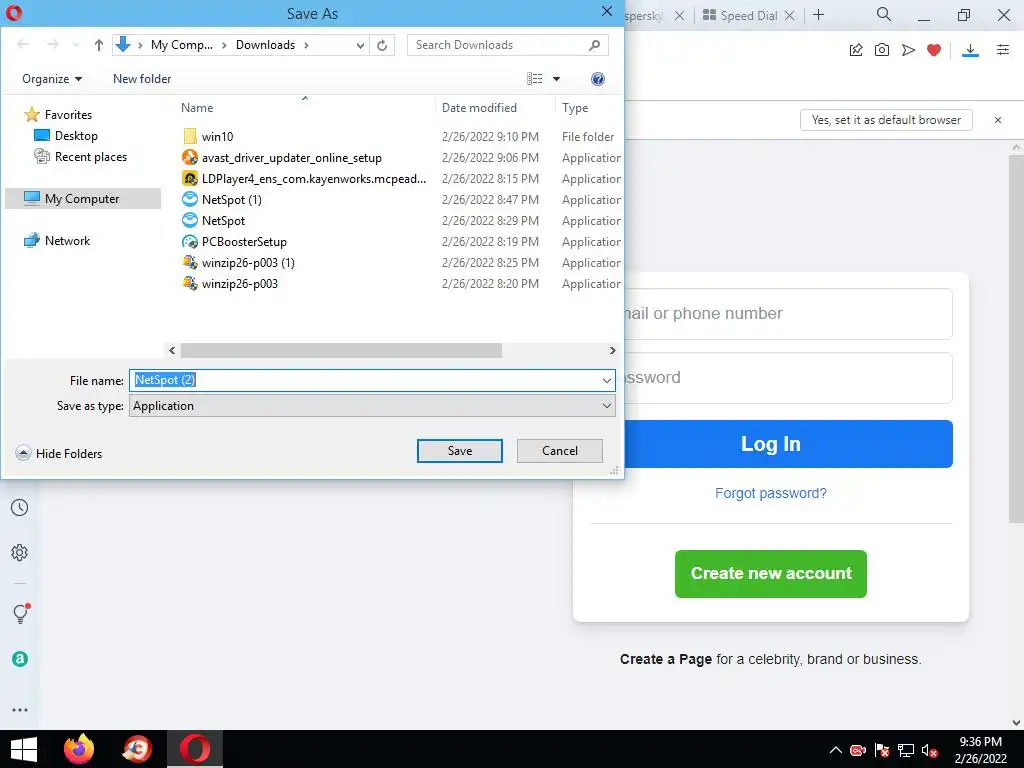Click Create new account button
Viewport: 1024px width, 768px height.
click(771, 573)
